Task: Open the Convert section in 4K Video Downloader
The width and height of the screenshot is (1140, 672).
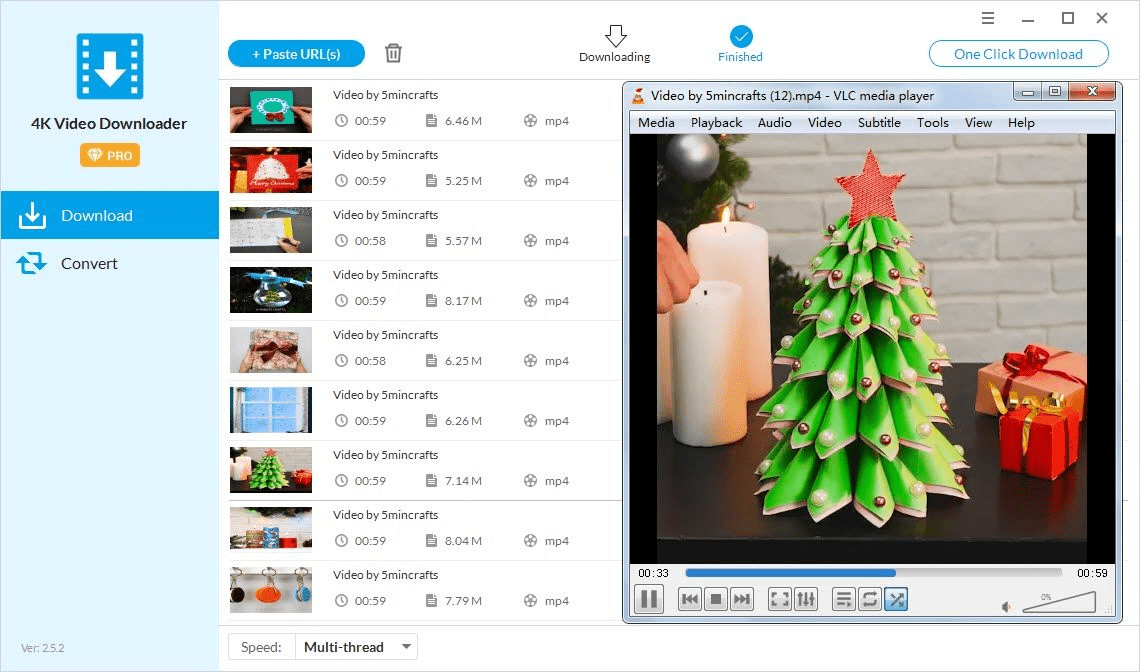Action: tap(88, 263)
